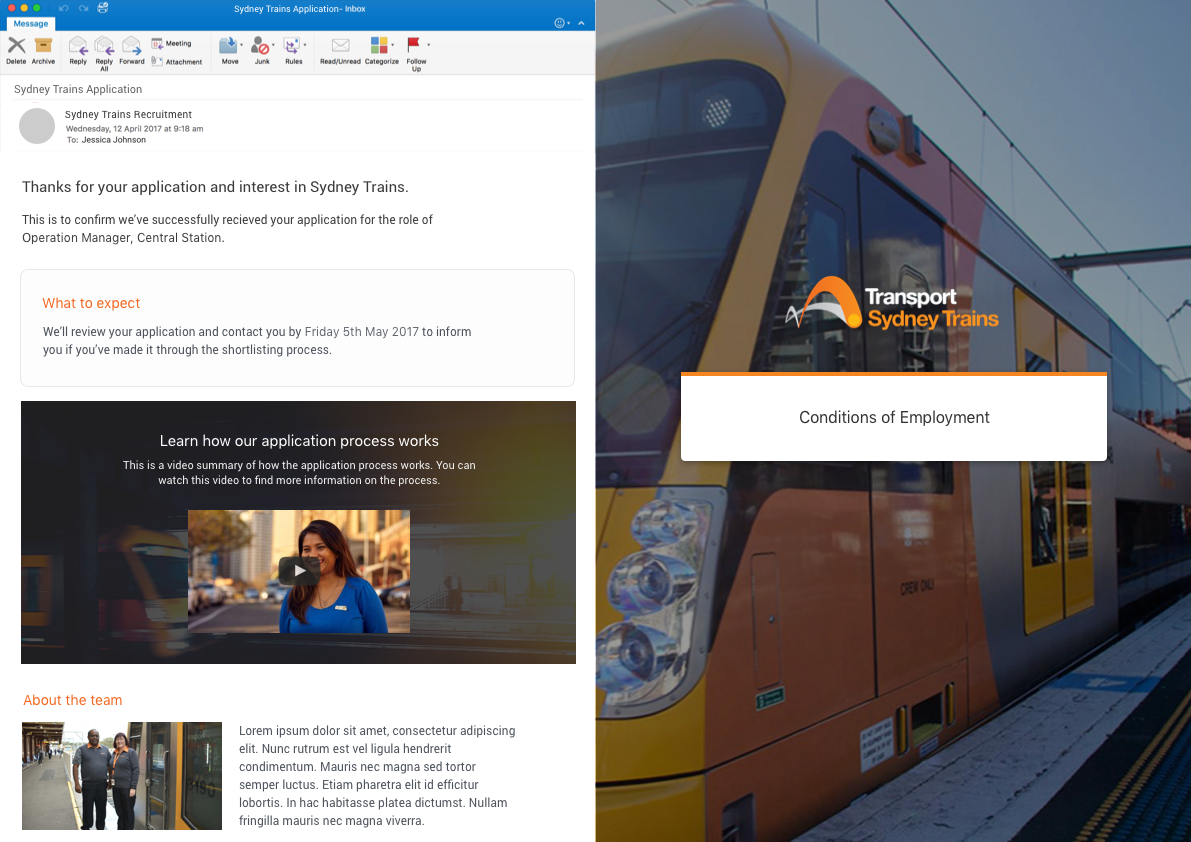This screenshot has height=842, width=1191.
Task: Choose Reply All in the ribbon
Action: pyautogui.click(x=104, y=53)
